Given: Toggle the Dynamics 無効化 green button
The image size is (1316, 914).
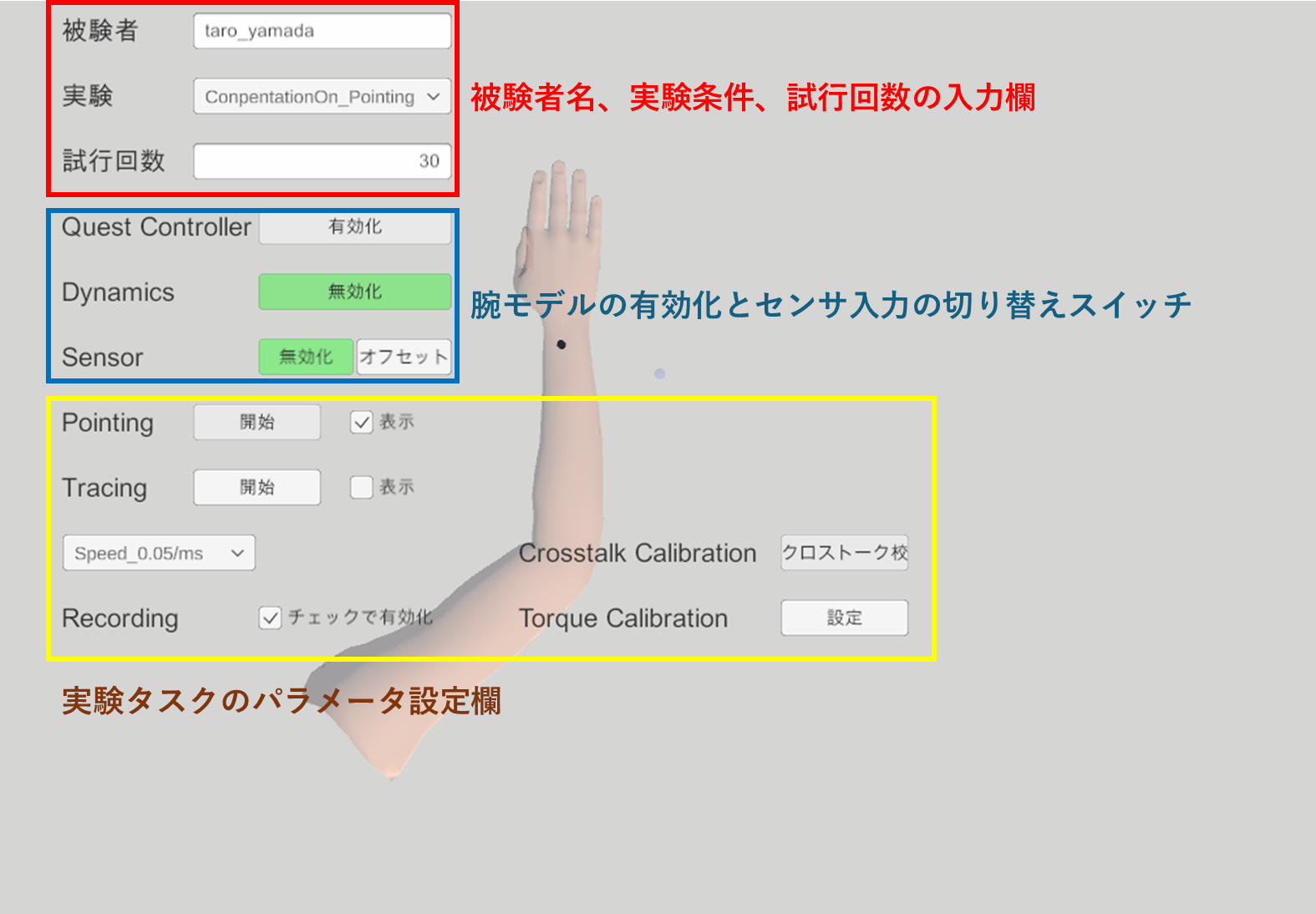Looking at the screenshot, I should 355,292.
